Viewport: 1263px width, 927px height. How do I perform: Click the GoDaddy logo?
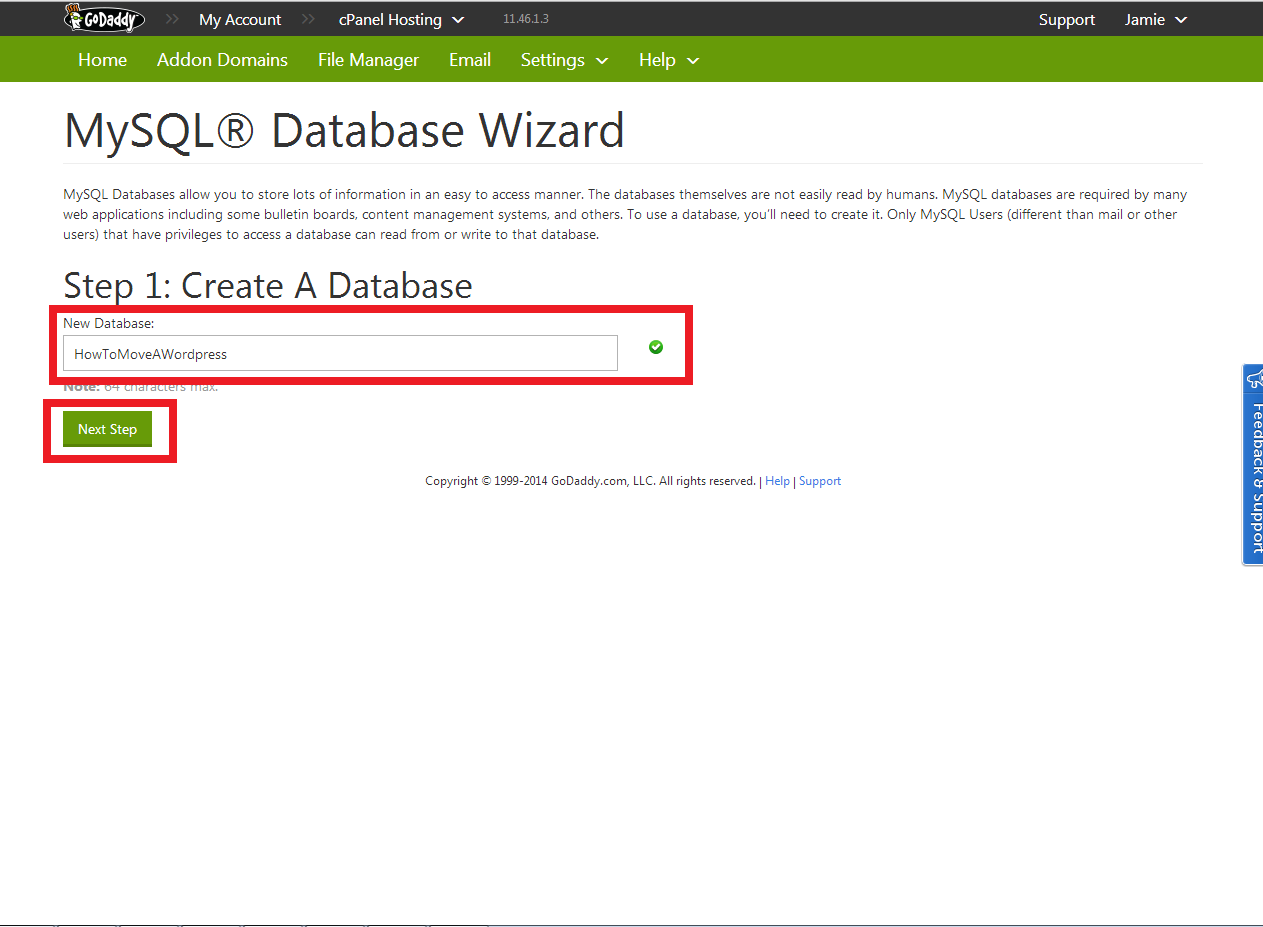coord(104,18)
